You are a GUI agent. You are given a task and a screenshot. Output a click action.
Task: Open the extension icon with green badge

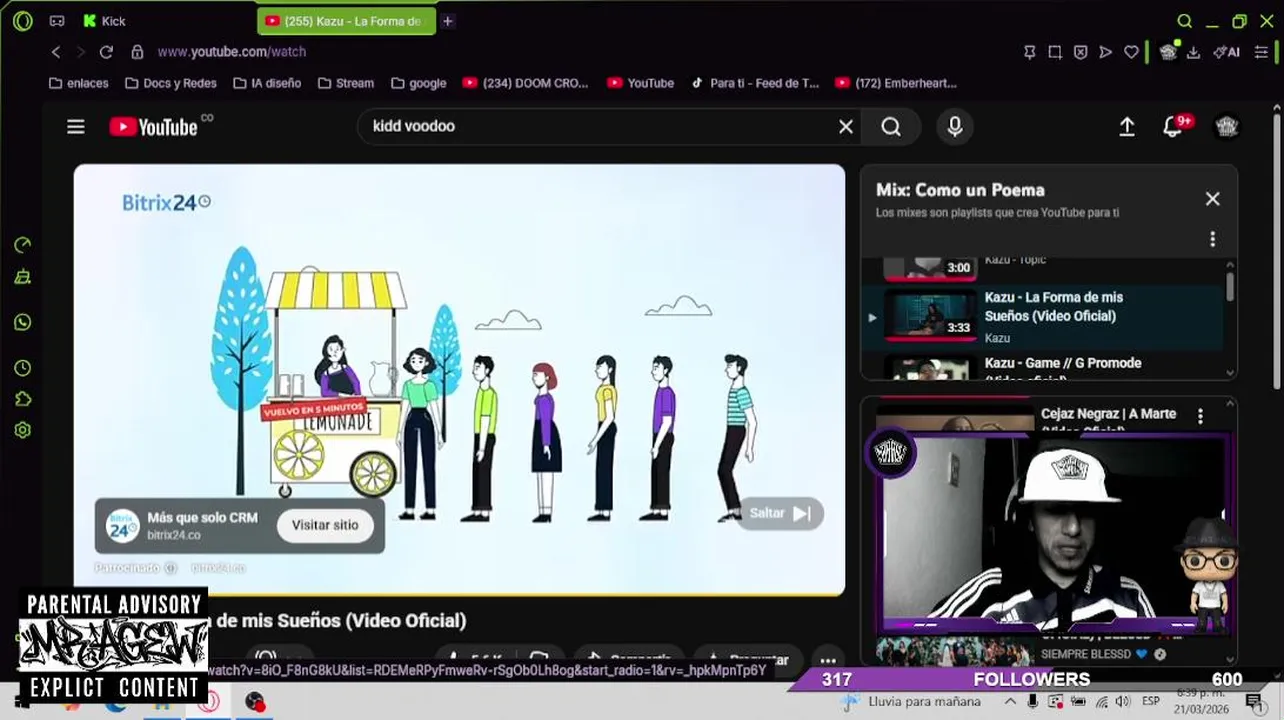pos(1168,51)
